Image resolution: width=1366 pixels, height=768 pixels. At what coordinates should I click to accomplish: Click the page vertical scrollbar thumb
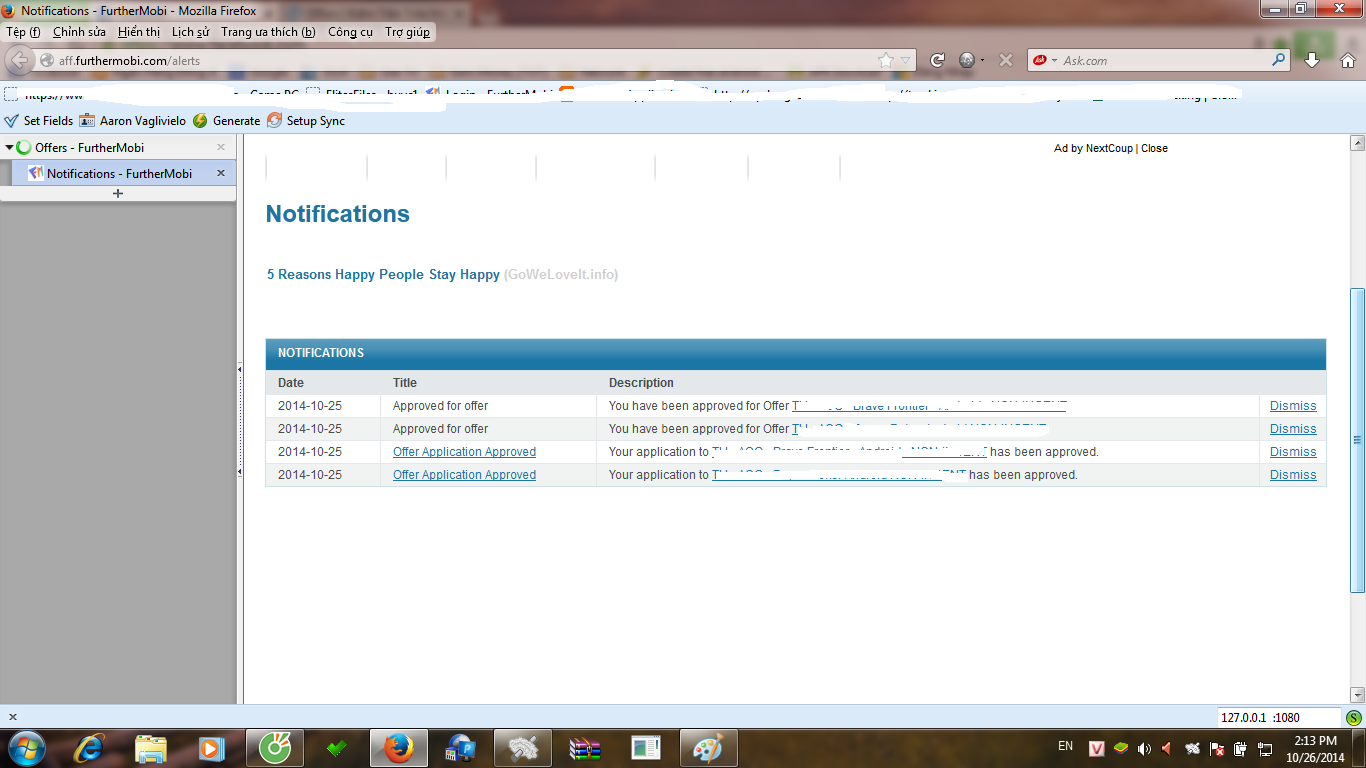1357,440
